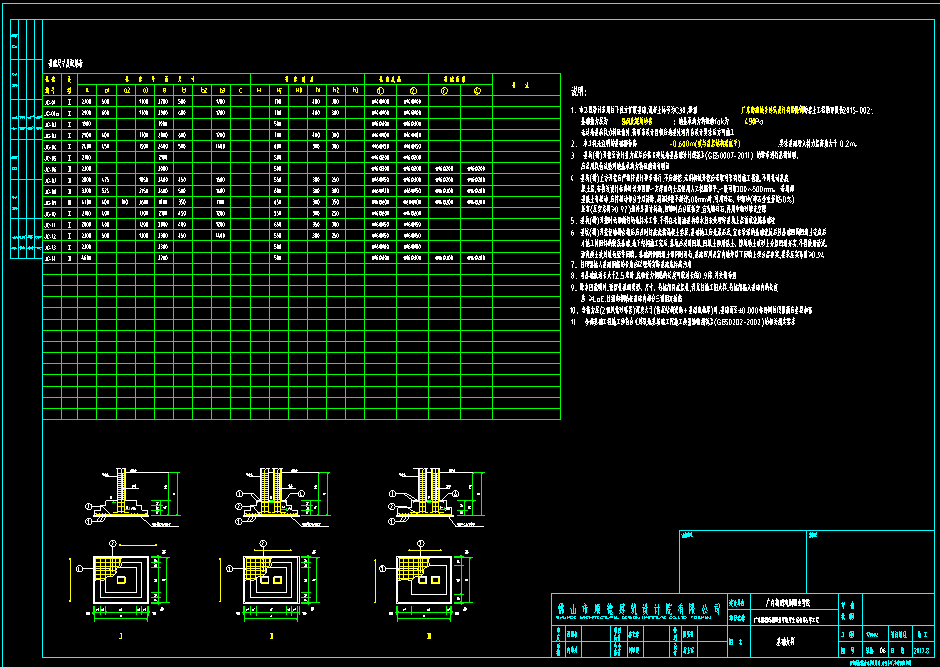Click the circled 2 rebar callout above type I plan

[x=113, y=544]
